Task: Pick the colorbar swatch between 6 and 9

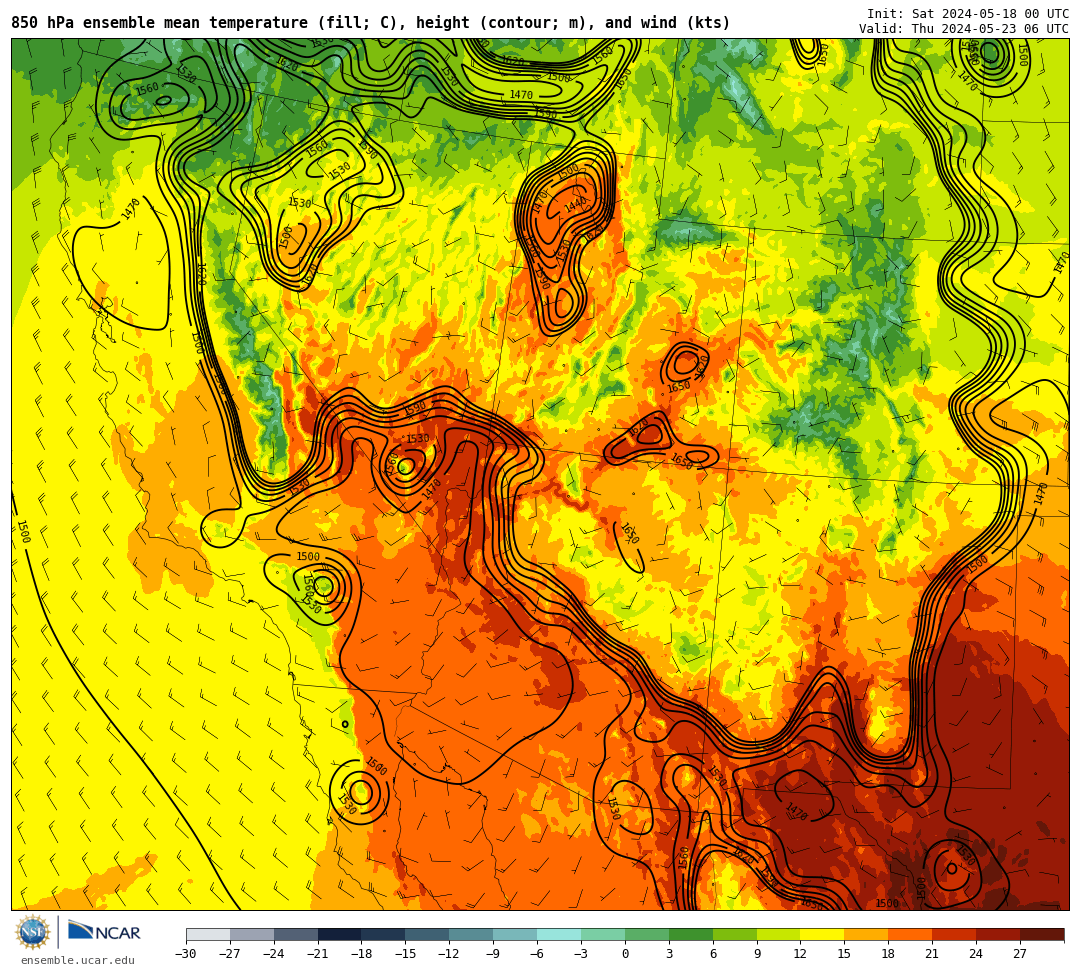Action: coord(735,934)
